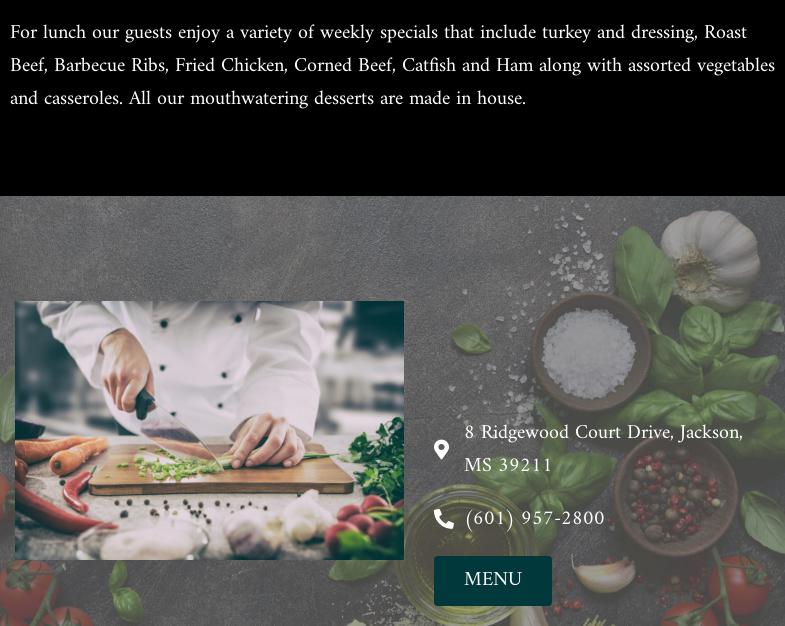Viewport: 785px width, 626px height.
Task: Open the MENU button
Action: [x=493, y=580]
